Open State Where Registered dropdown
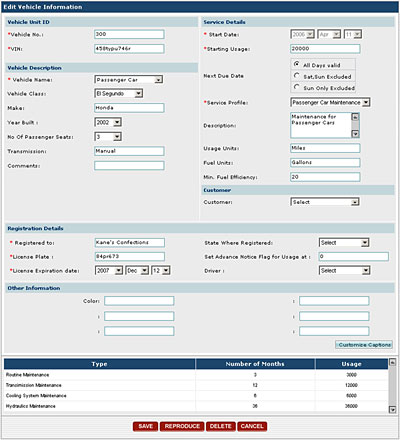This screenshot has height=440, width=400. [344, 243]
